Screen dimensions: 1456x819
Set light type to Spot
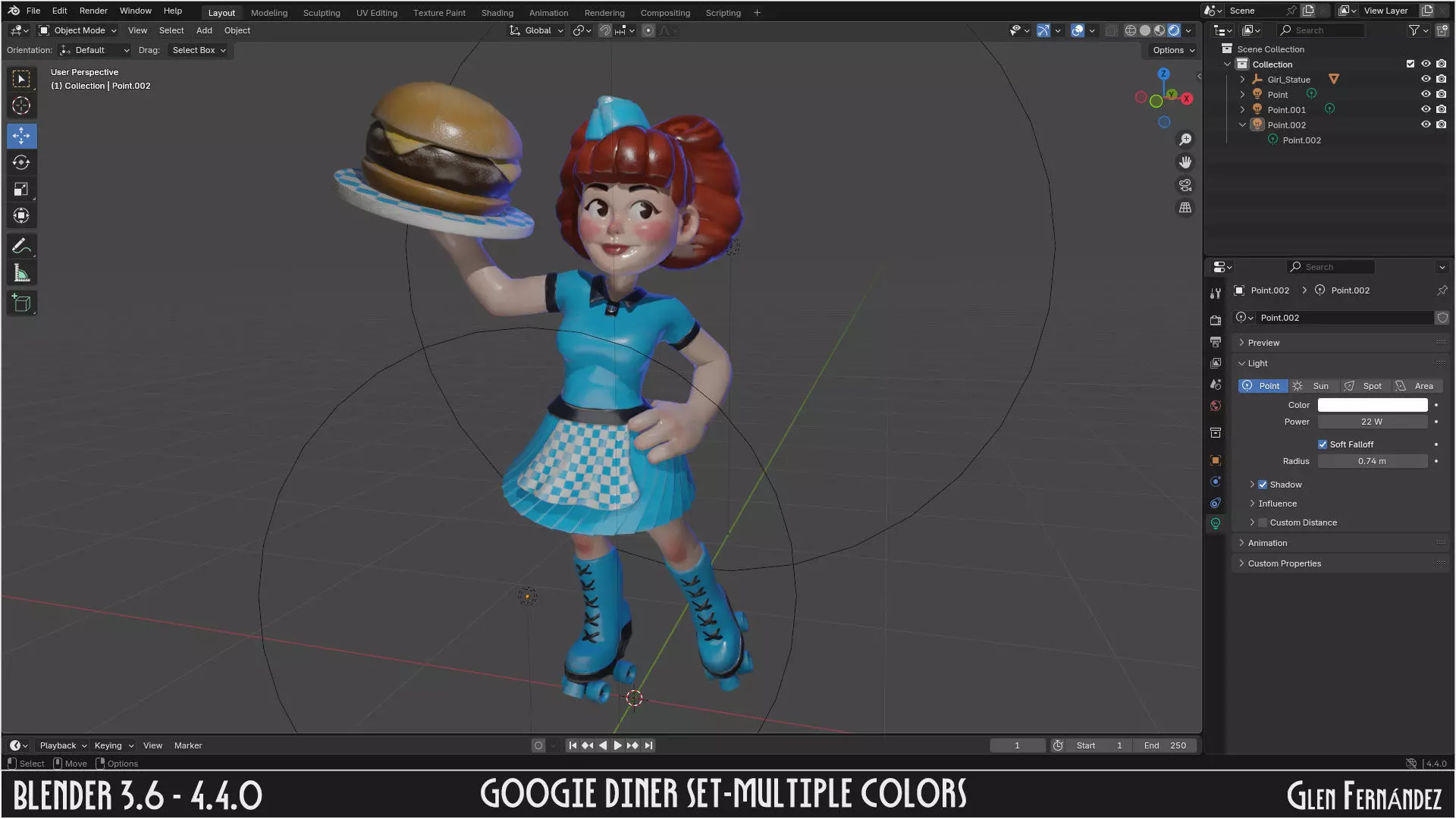pos(1364,386)
